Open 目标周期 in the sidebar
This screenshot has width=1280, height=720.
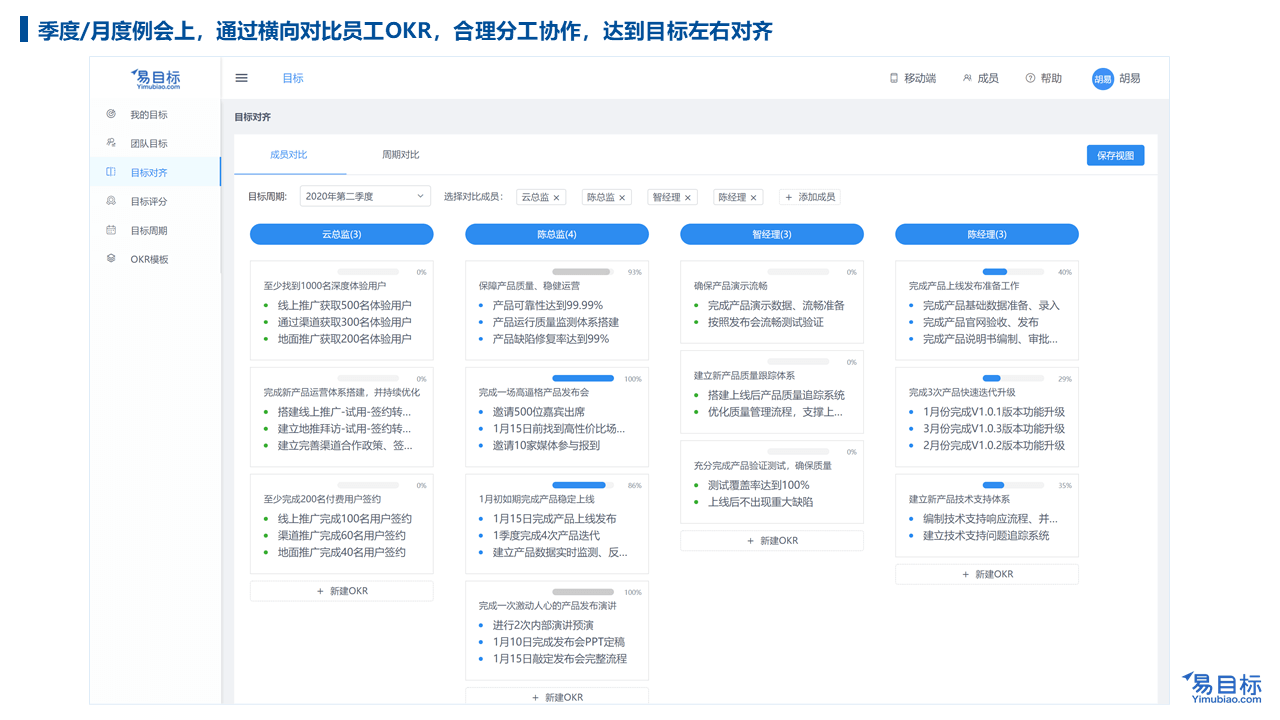pyautogui.click(x=149, y=231)
